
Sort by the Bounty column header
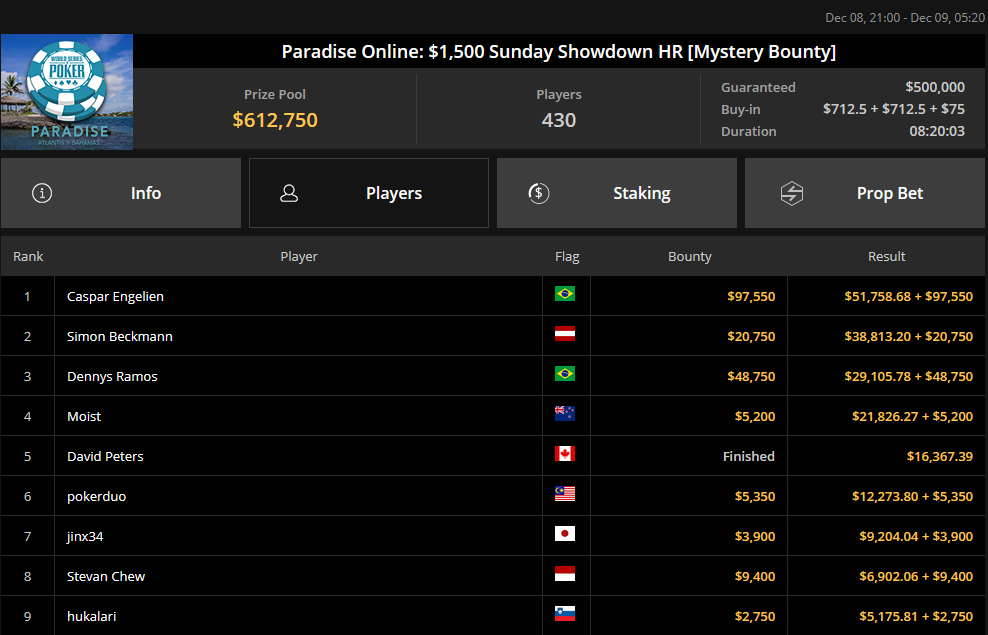coord(689,257)
